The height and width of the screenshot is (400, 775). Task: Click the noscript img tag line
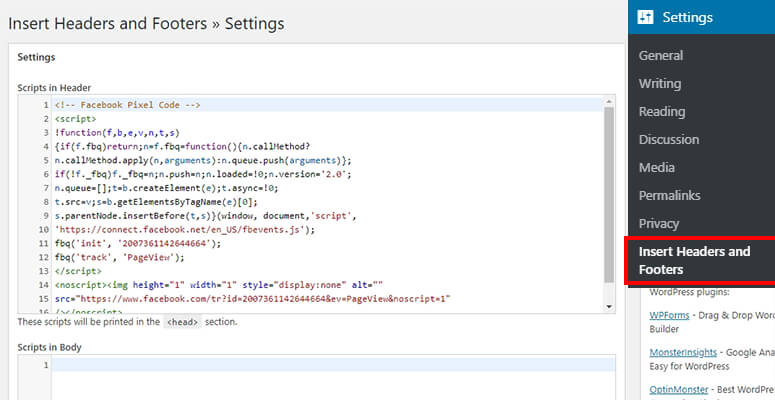(x=219, y=285)
